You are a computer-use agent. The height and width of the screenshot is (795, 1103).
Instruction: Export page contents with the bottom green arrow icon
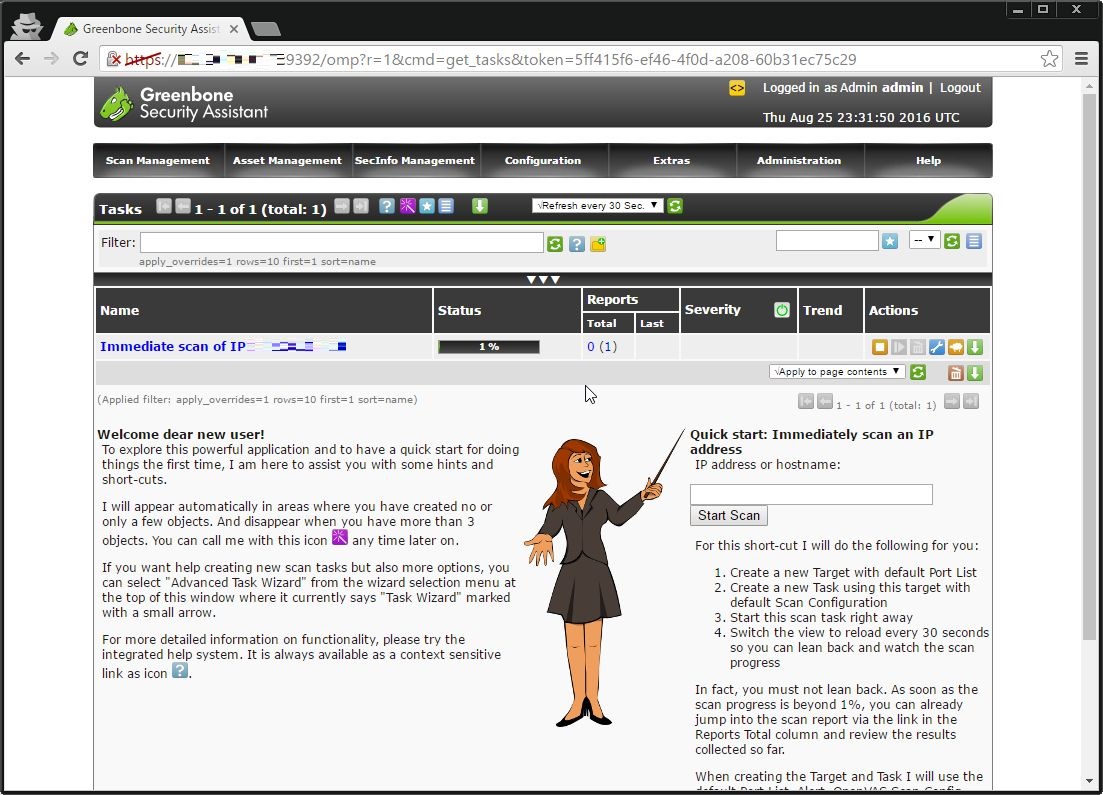(x=975, y=373)
